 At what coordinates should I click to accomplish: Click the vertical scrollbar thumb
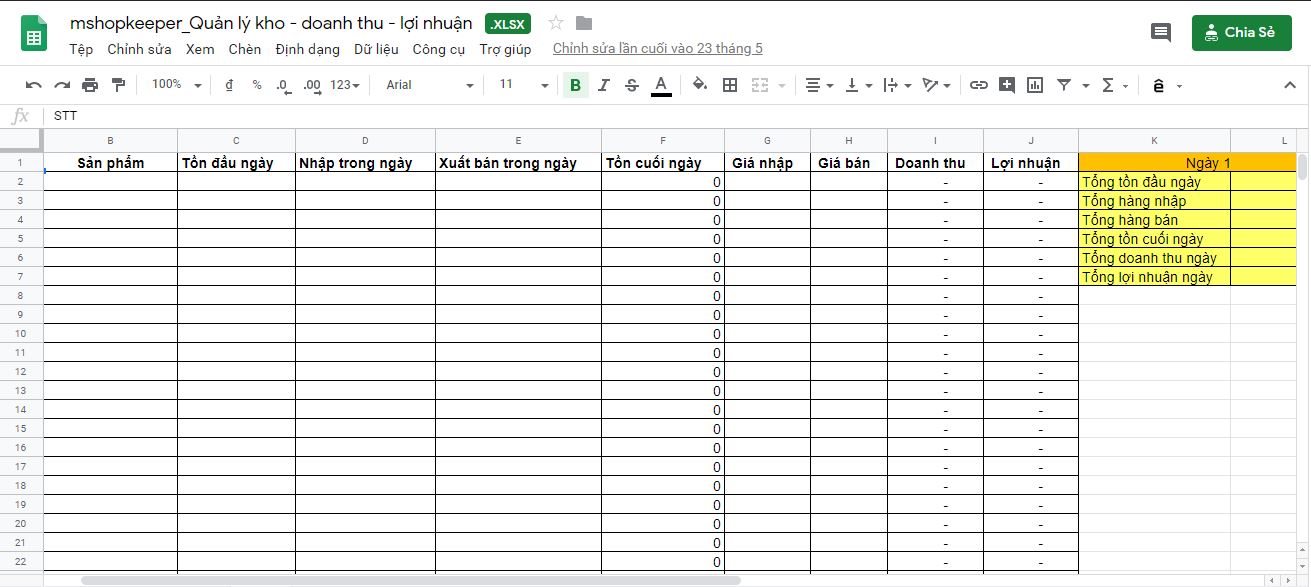pyautogui.click(x=1303, y=166)
